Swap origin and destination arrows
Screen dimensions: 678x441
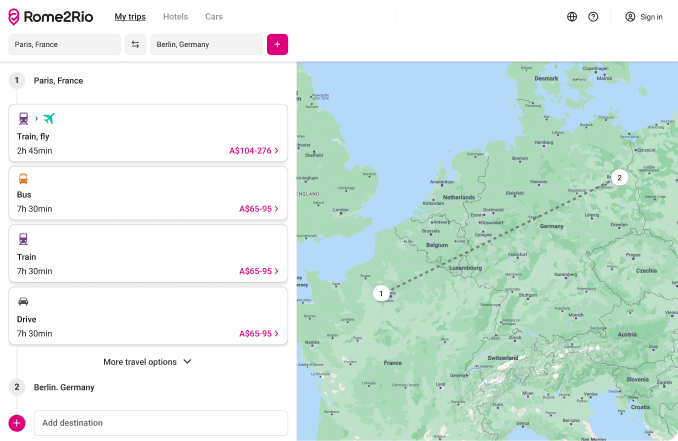coord(135,45)
